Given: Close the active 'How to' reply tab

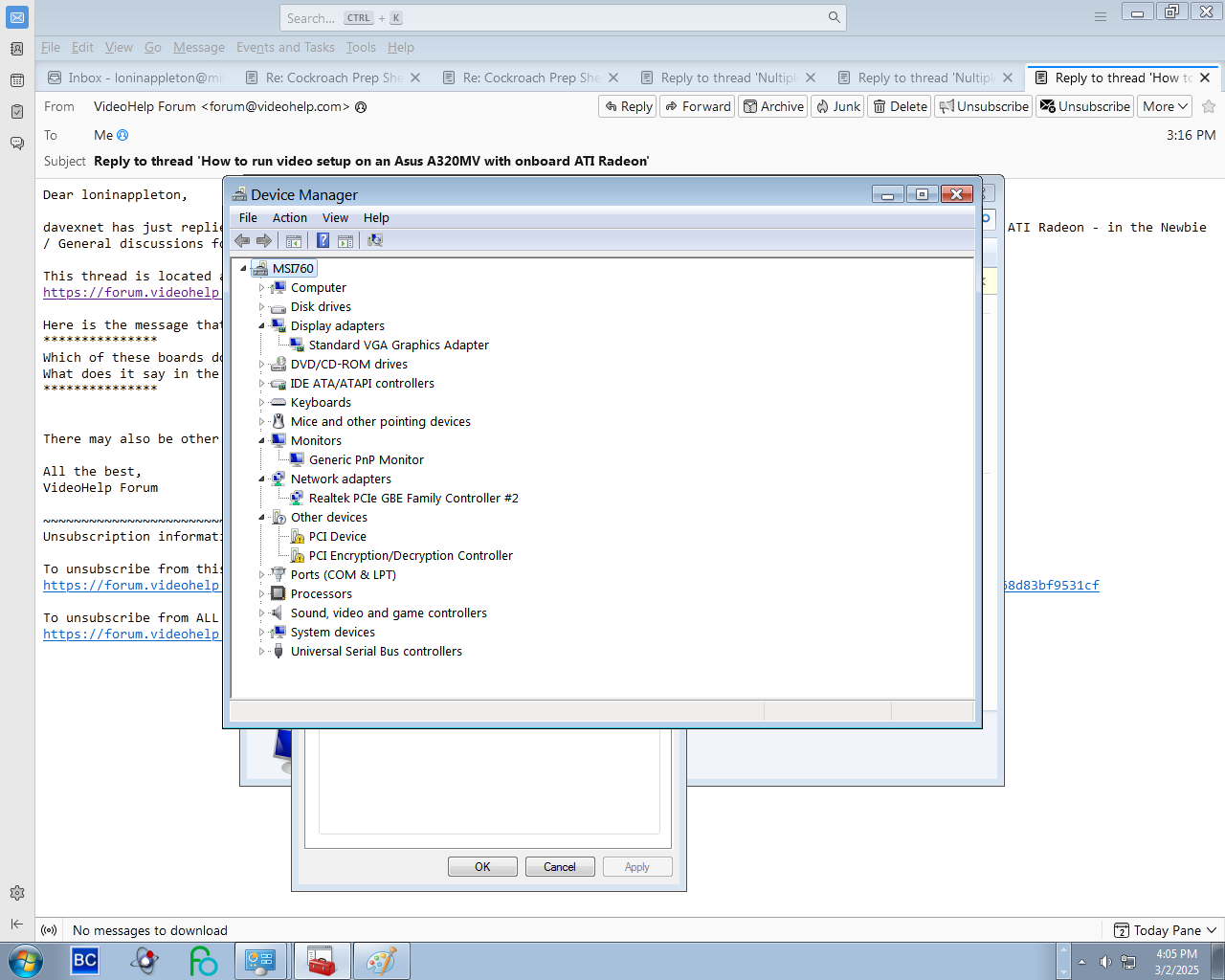Looking at the screenshot, I should 1205,78.
